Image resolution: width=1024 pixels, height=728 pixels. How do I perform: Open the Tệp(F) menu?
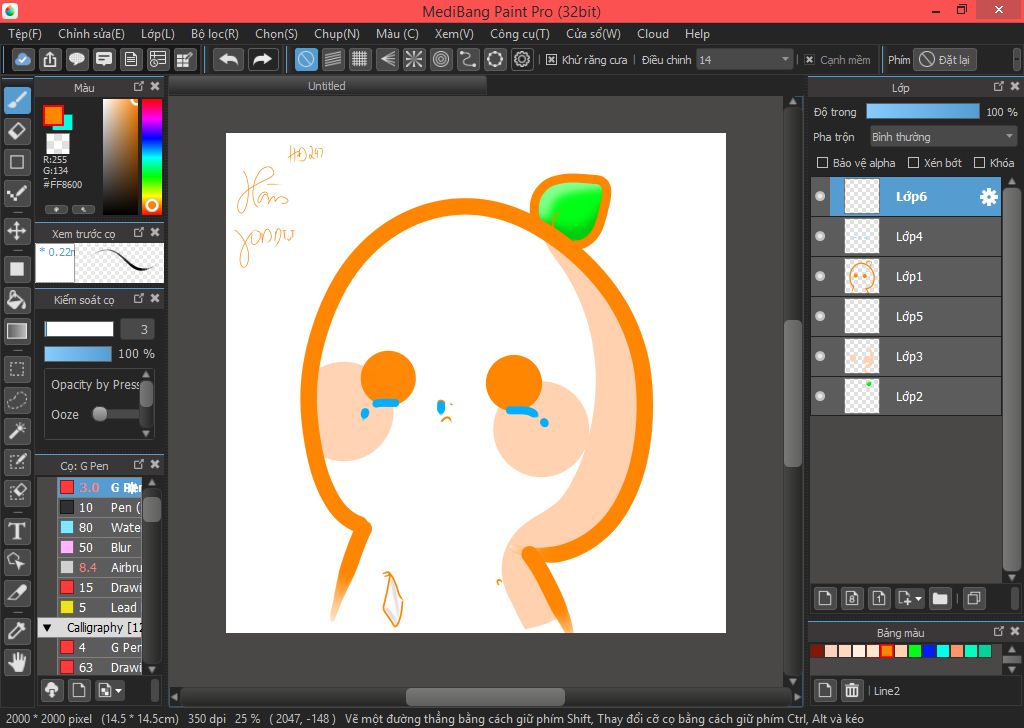tap(25, 34)
